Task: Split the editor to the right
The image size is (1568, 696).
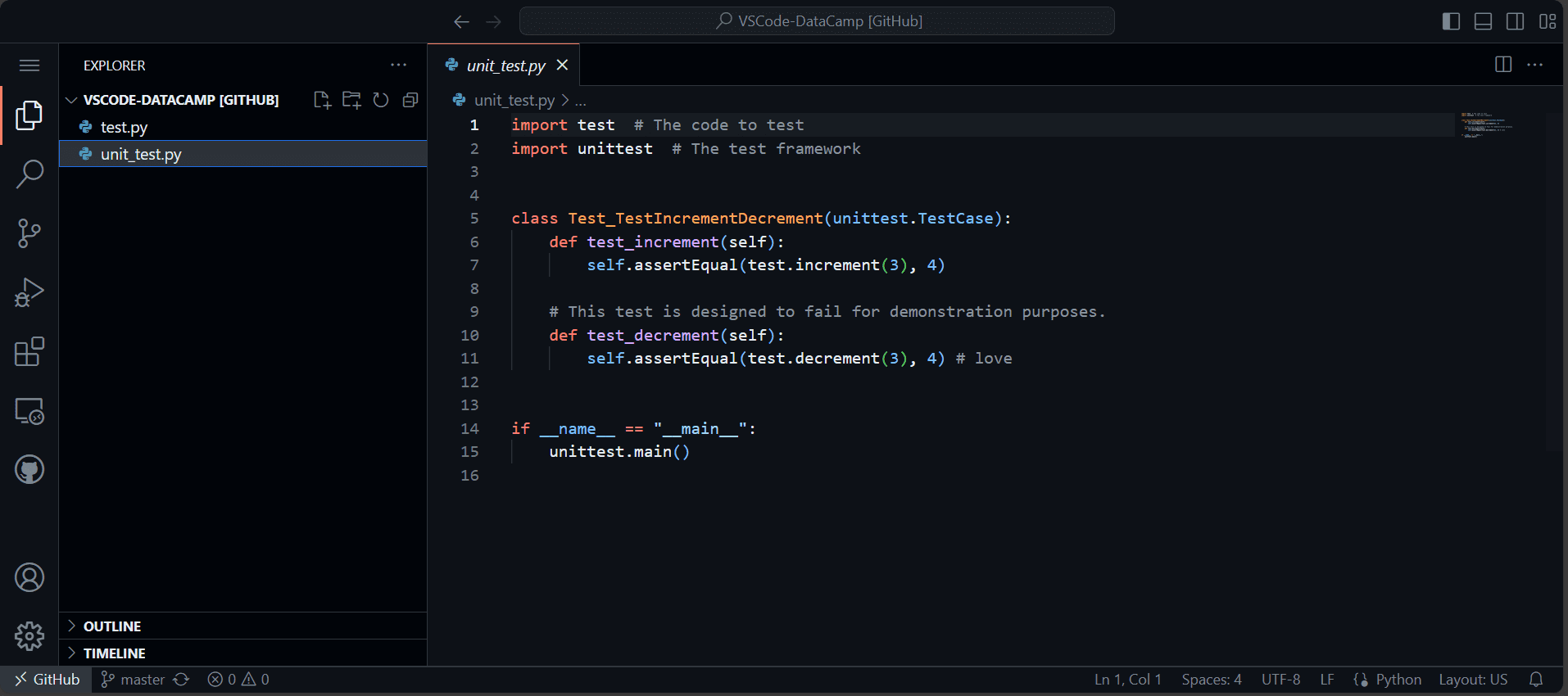Action: coord(1503,65)
